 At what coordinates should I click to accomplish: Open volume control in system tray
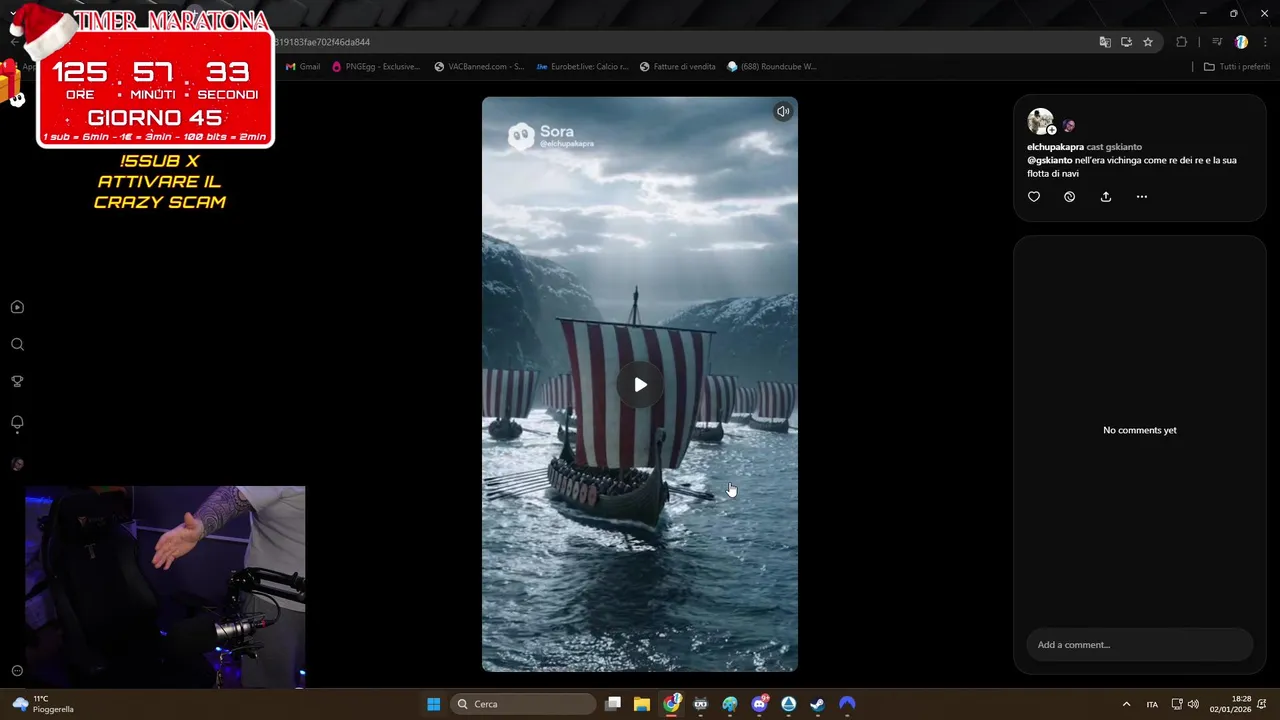1193,704
